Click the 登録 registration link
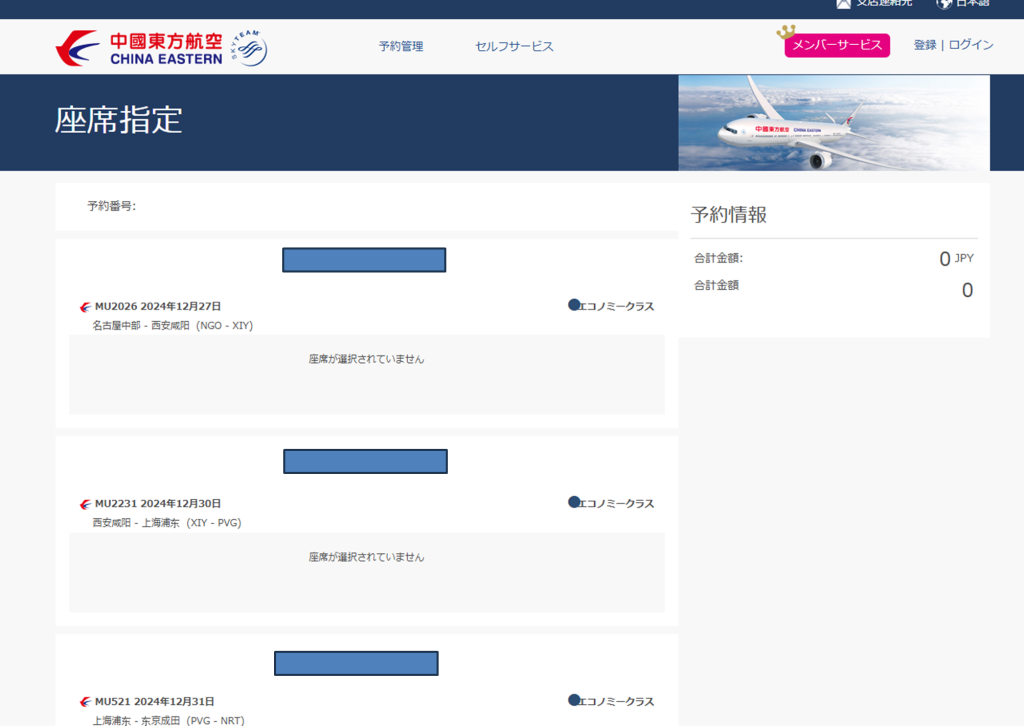 tap(925, 45)
